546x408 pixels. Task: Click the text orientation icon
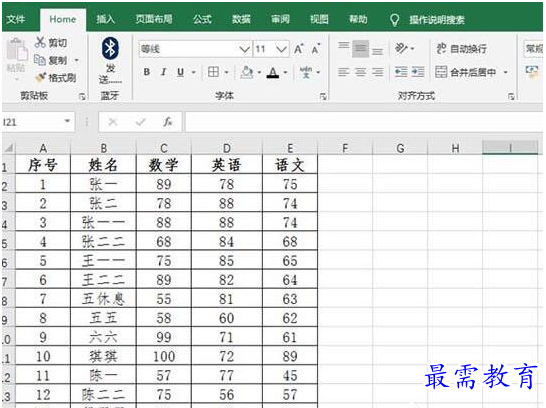click(401, 48)
